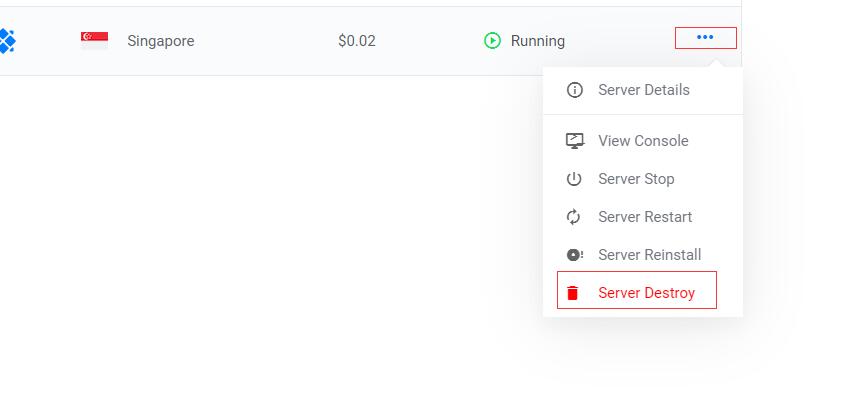Click the disk icon for Server Reinstall

pyautogui.click(x=574, y=254)
